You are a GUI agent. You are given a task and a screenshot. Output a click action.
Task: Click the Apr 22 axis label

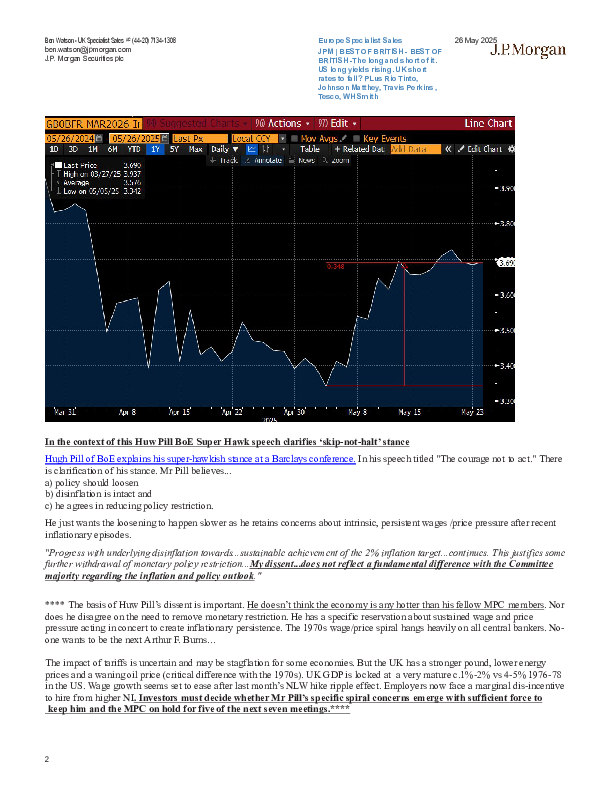(232, 412)
